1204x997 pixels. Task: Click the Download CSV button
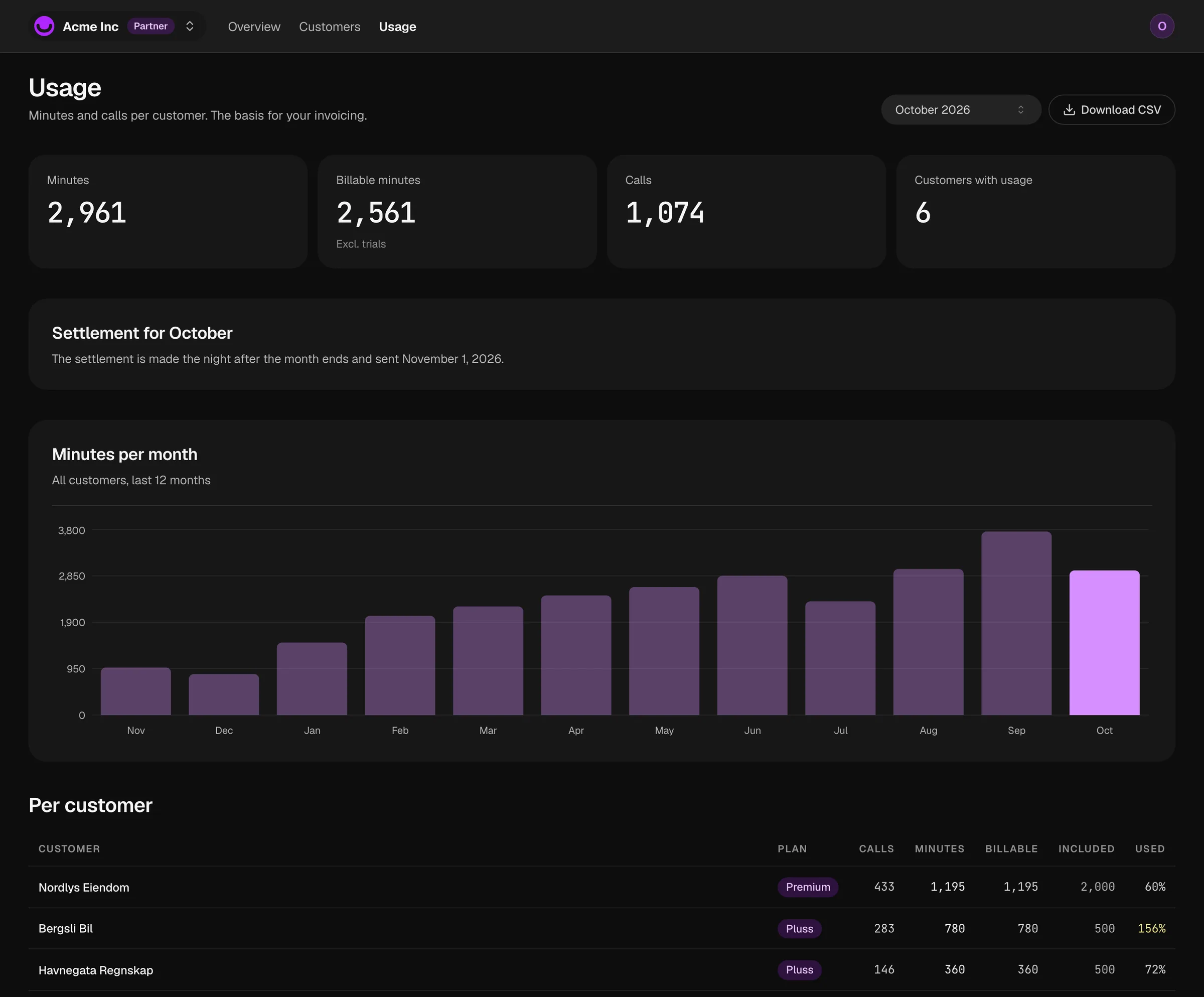click(x=1112, y=109)
